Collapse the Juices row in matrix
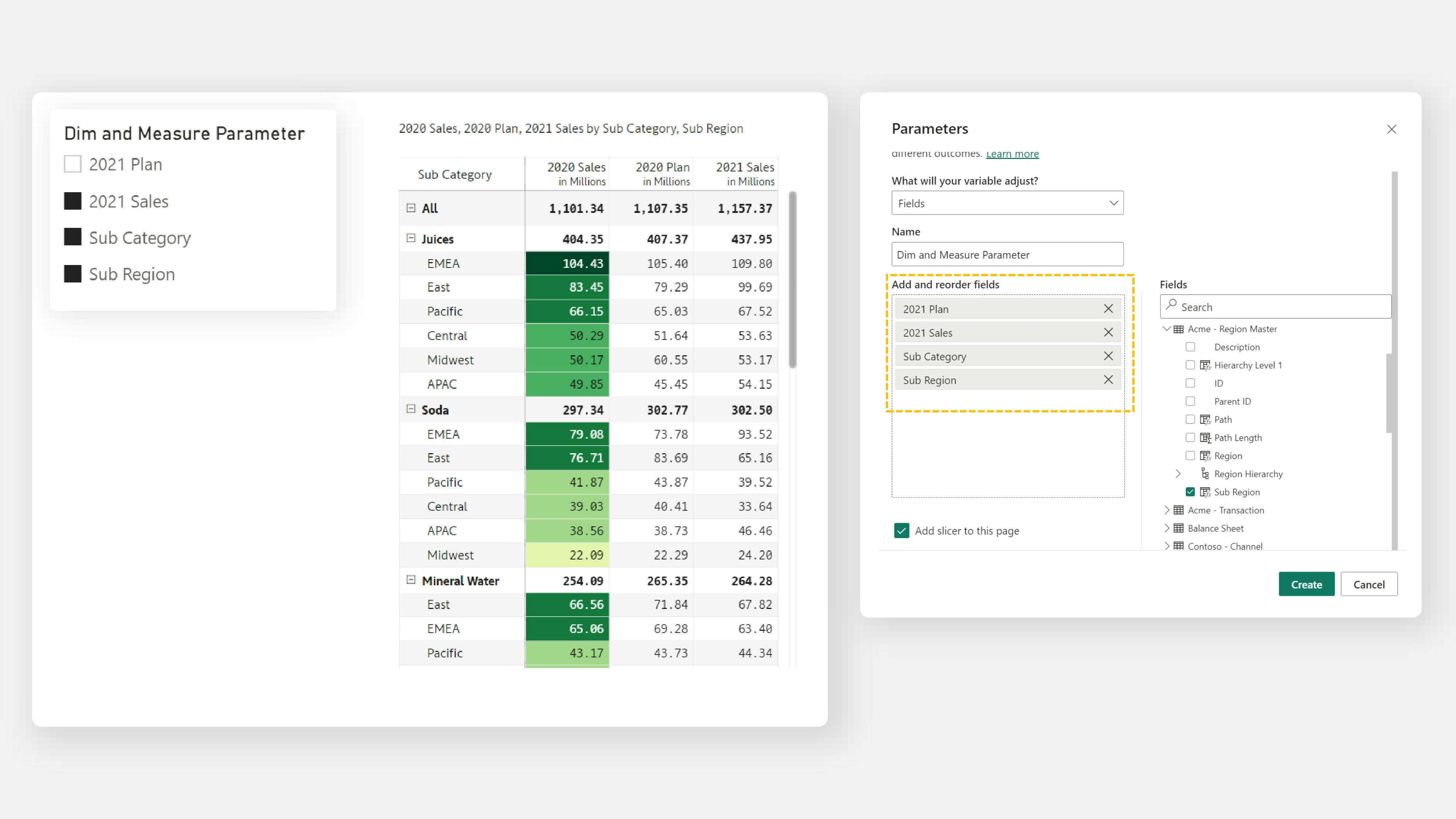The image size is (1456, 819). click(411, 238)
